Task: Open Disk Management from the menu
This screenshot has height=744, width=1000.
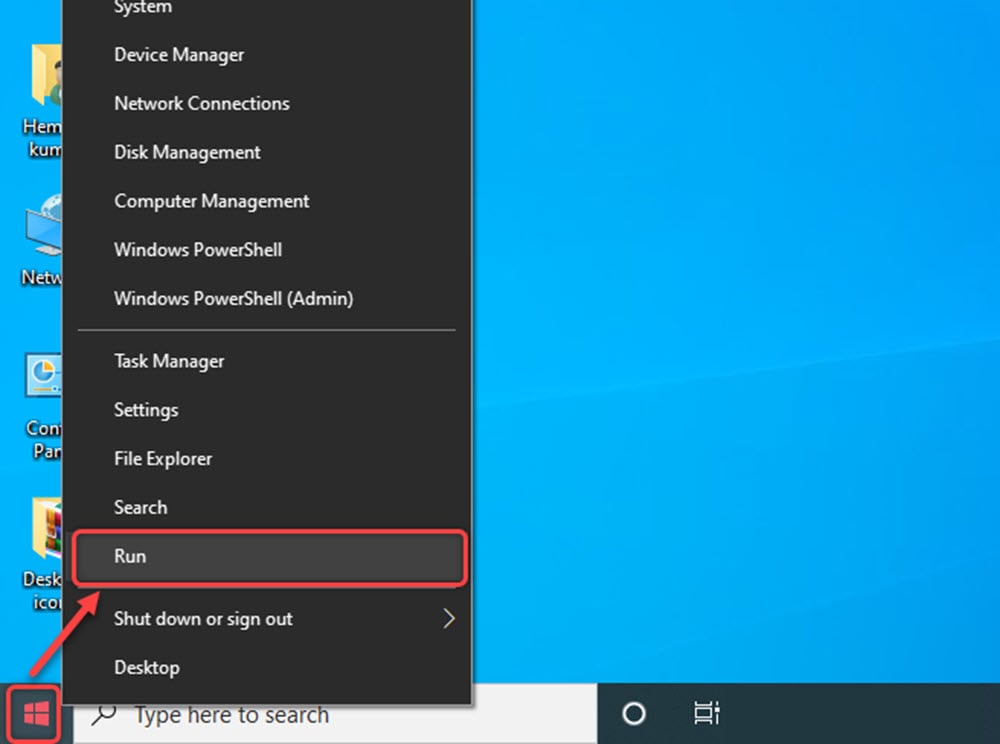Action: tap(267, 152)
